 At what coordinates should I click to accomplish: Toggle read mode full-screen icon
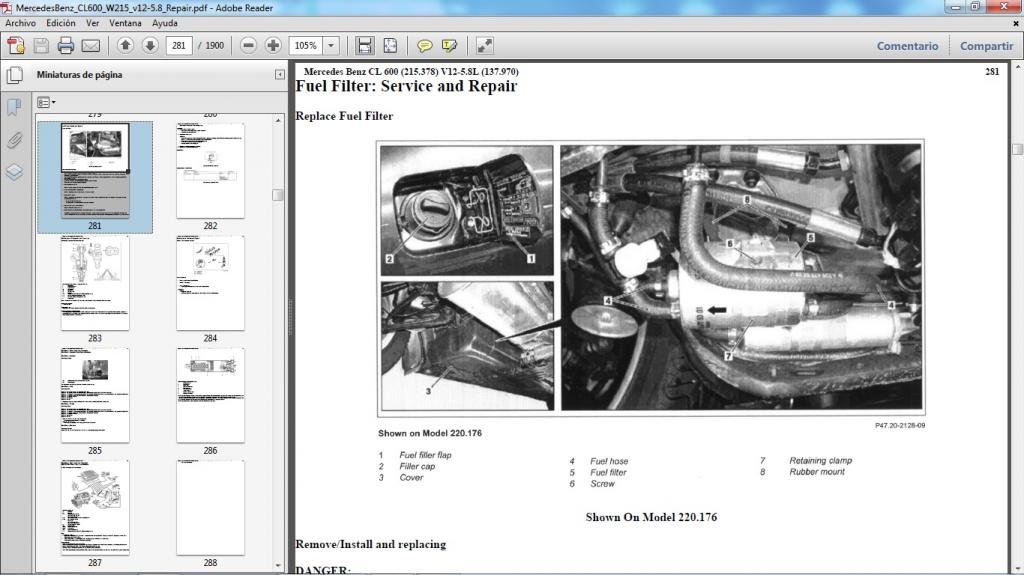pos(485,45)
